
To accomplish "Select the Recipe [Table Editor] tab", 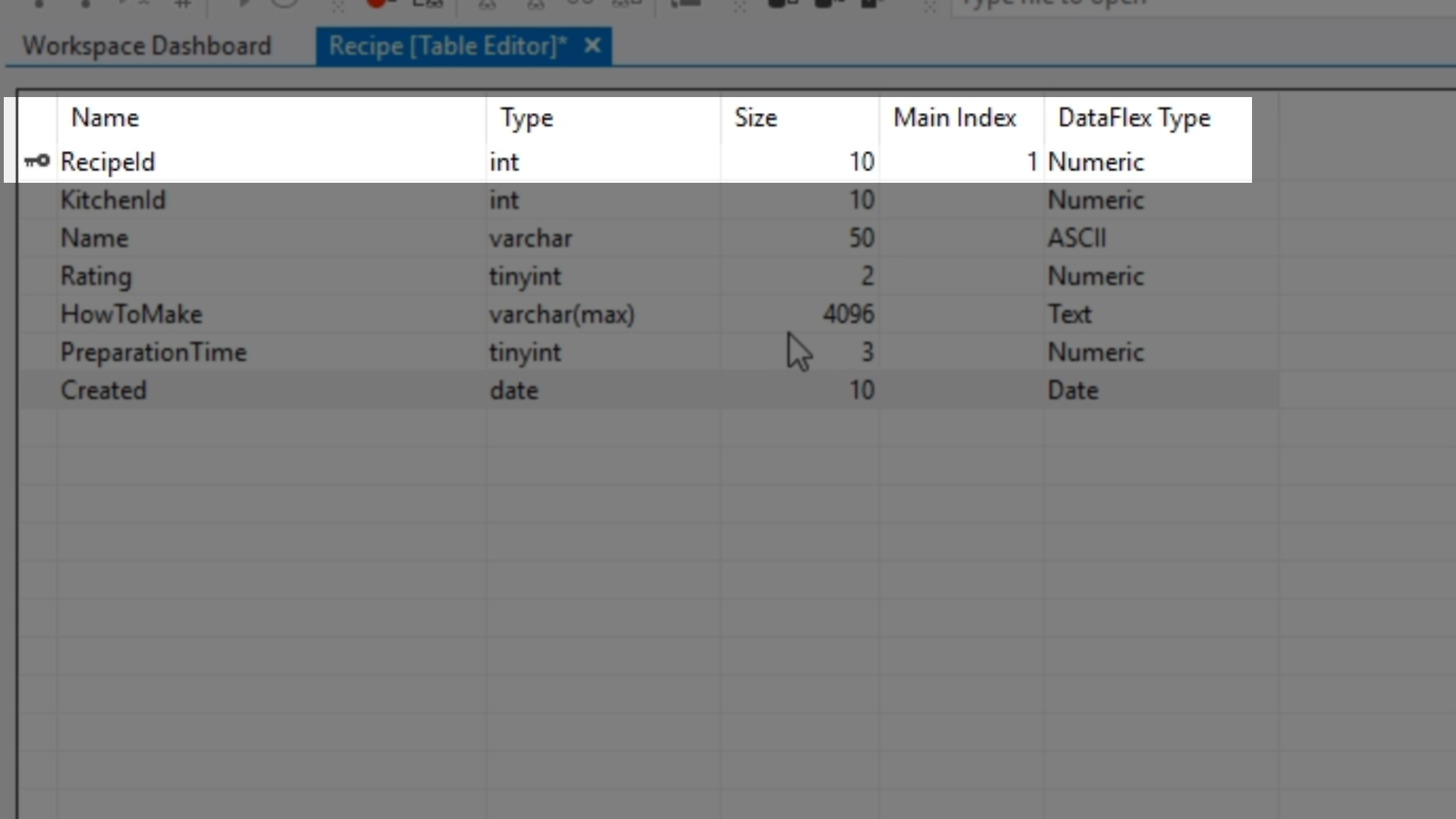I will [x=447, y=46].
